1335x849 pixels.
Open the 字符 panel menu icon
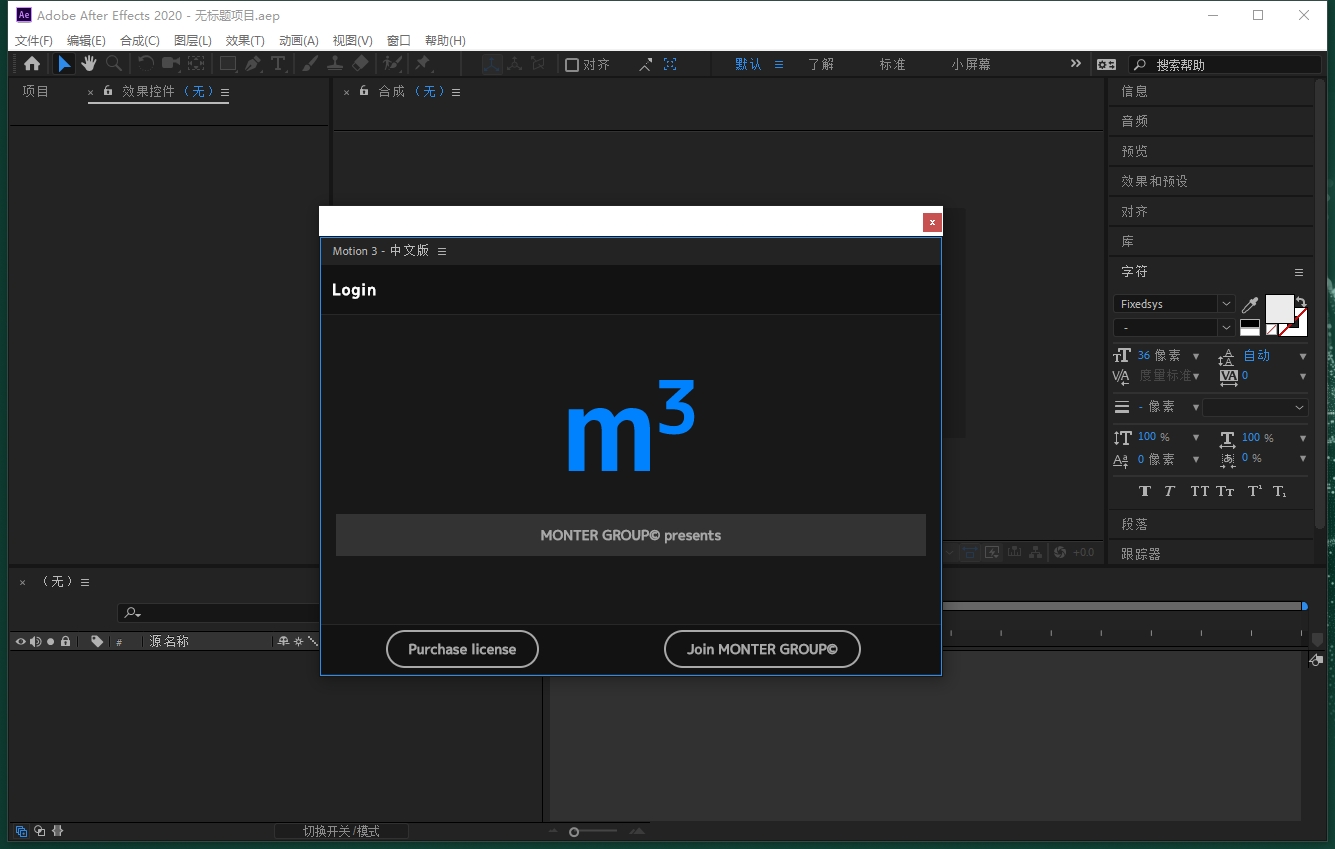[1299, 272]
